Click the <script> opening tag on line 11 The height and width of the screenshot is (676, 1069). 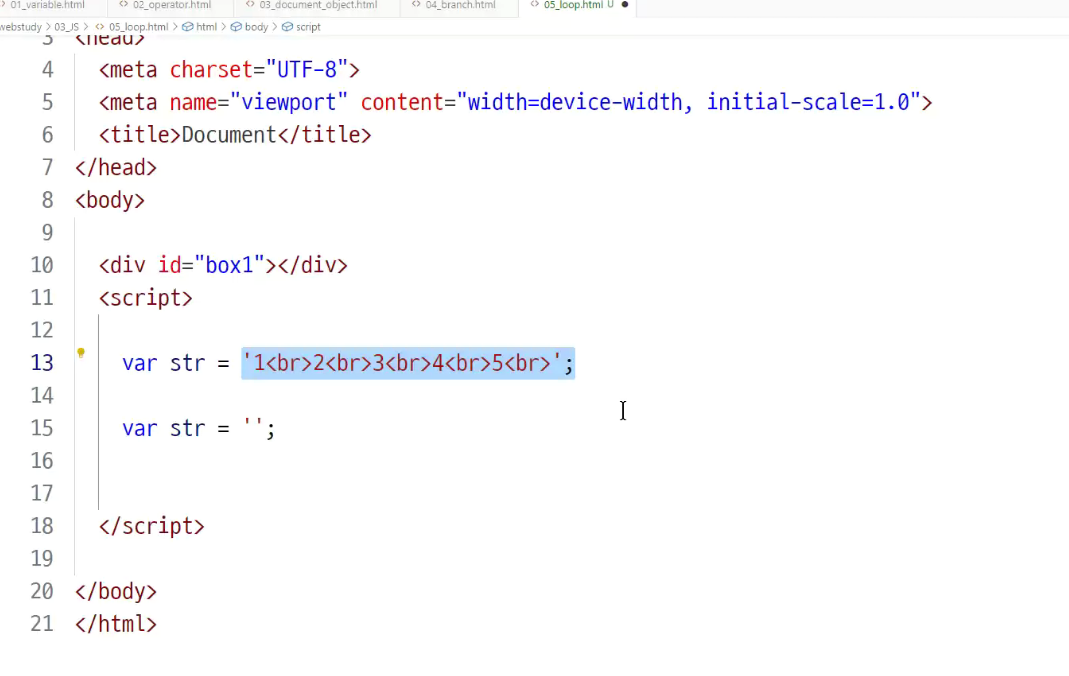[x=146, y=298]
